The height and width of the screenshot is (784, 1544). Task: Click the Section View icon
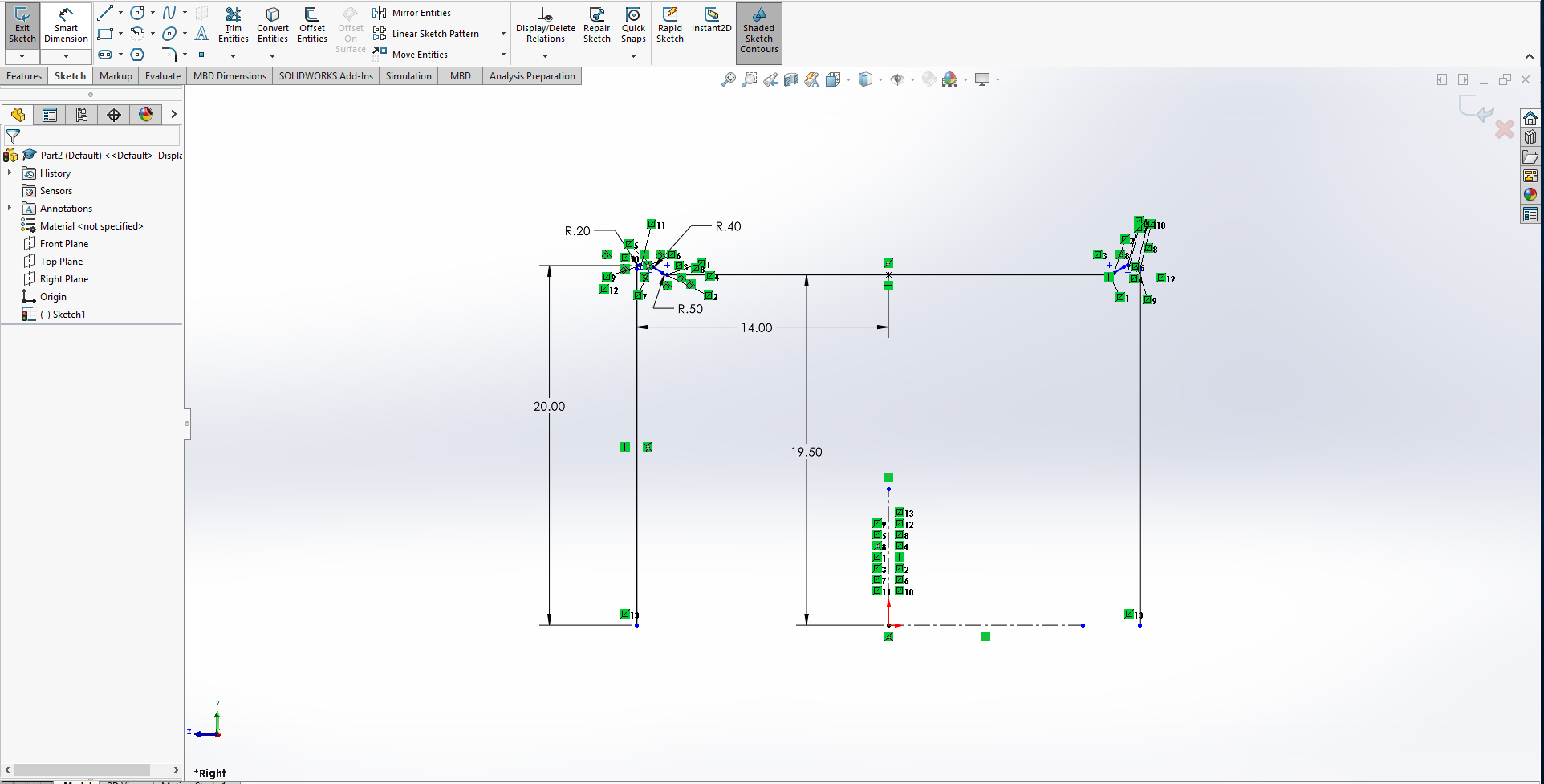click(x=791, y=79)
